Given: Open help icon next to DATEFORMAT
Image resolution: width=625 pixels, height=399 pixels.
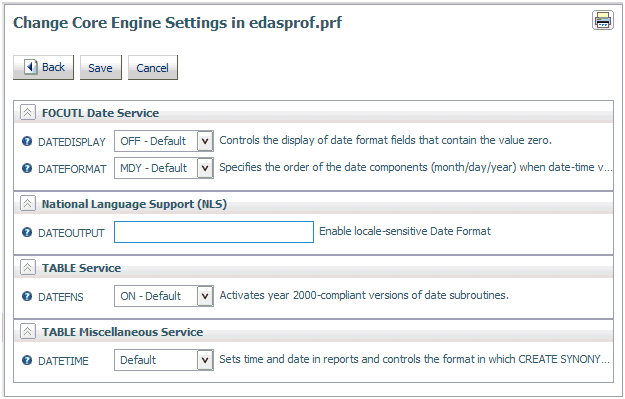Looking at the screenshot, I should click(27, 168).
